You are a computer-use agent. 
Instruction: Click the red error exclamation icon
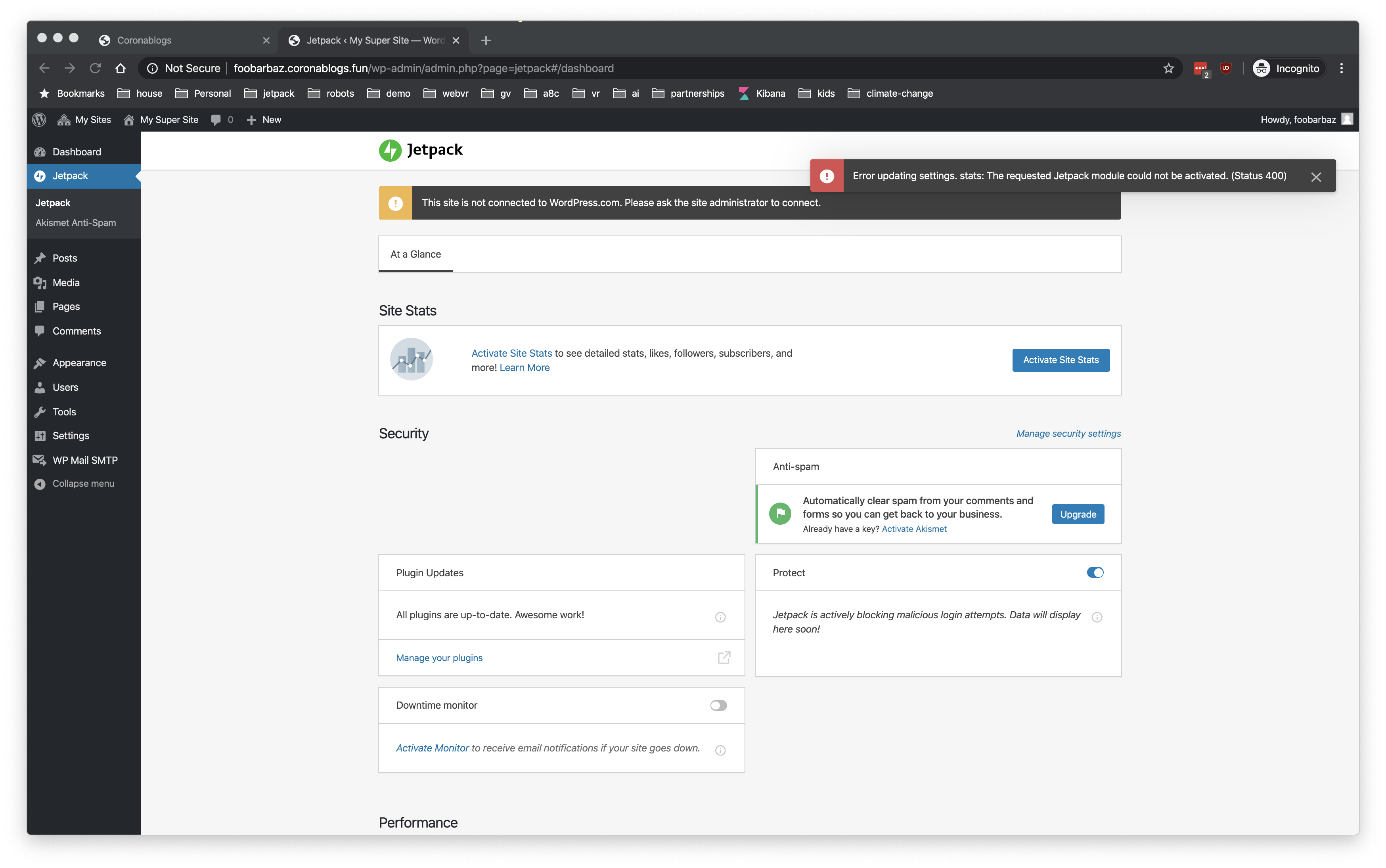(827, 176)
